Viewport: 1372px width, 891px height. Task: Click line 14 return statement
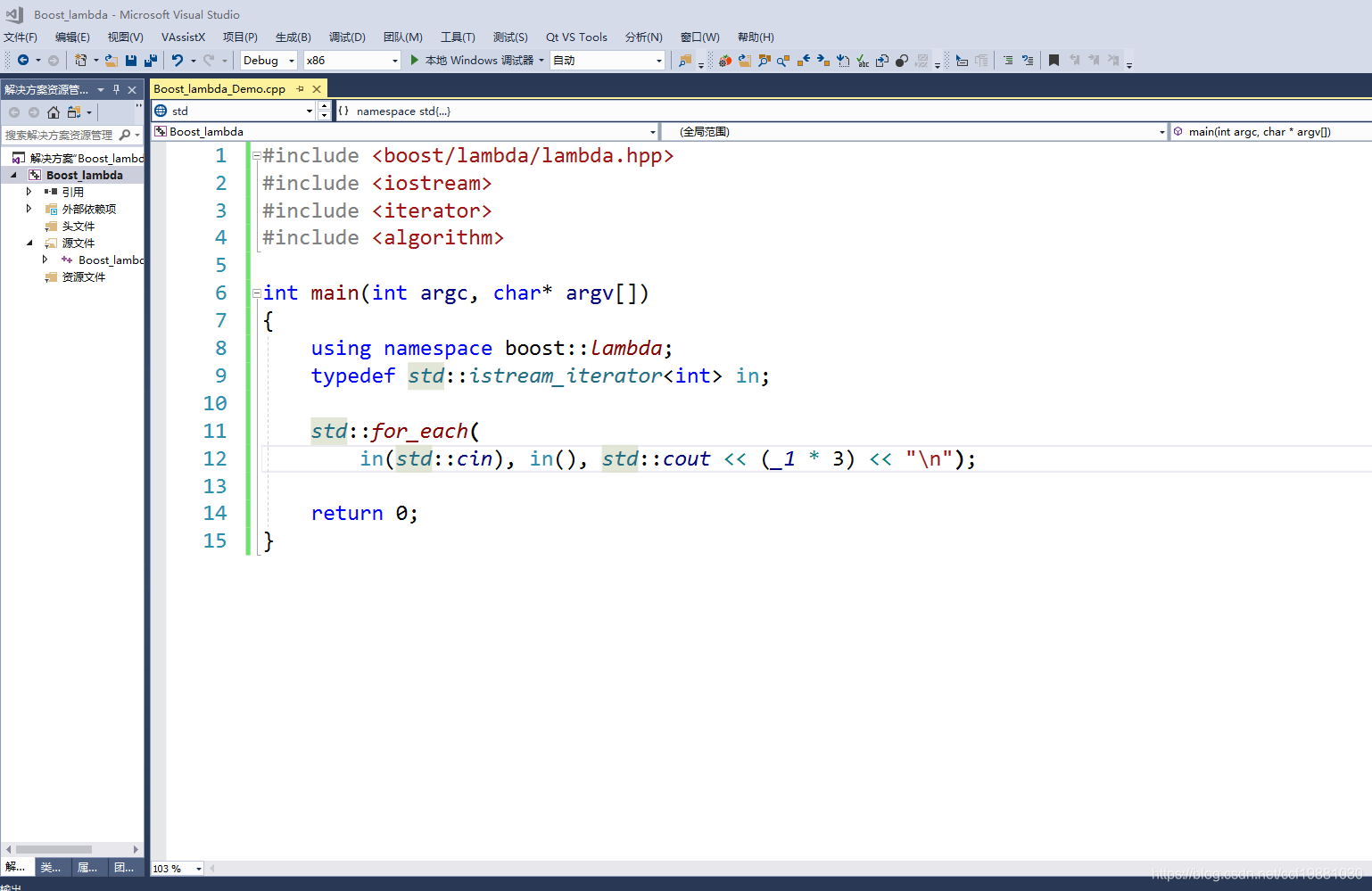[364, 513]
